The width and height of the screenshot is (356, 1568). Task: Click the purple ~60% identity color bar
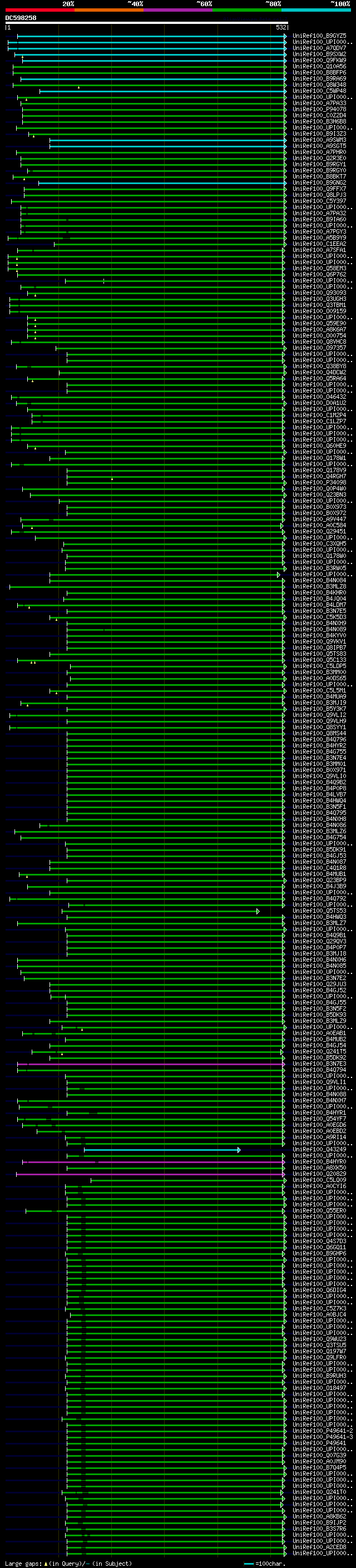point(177,10)
